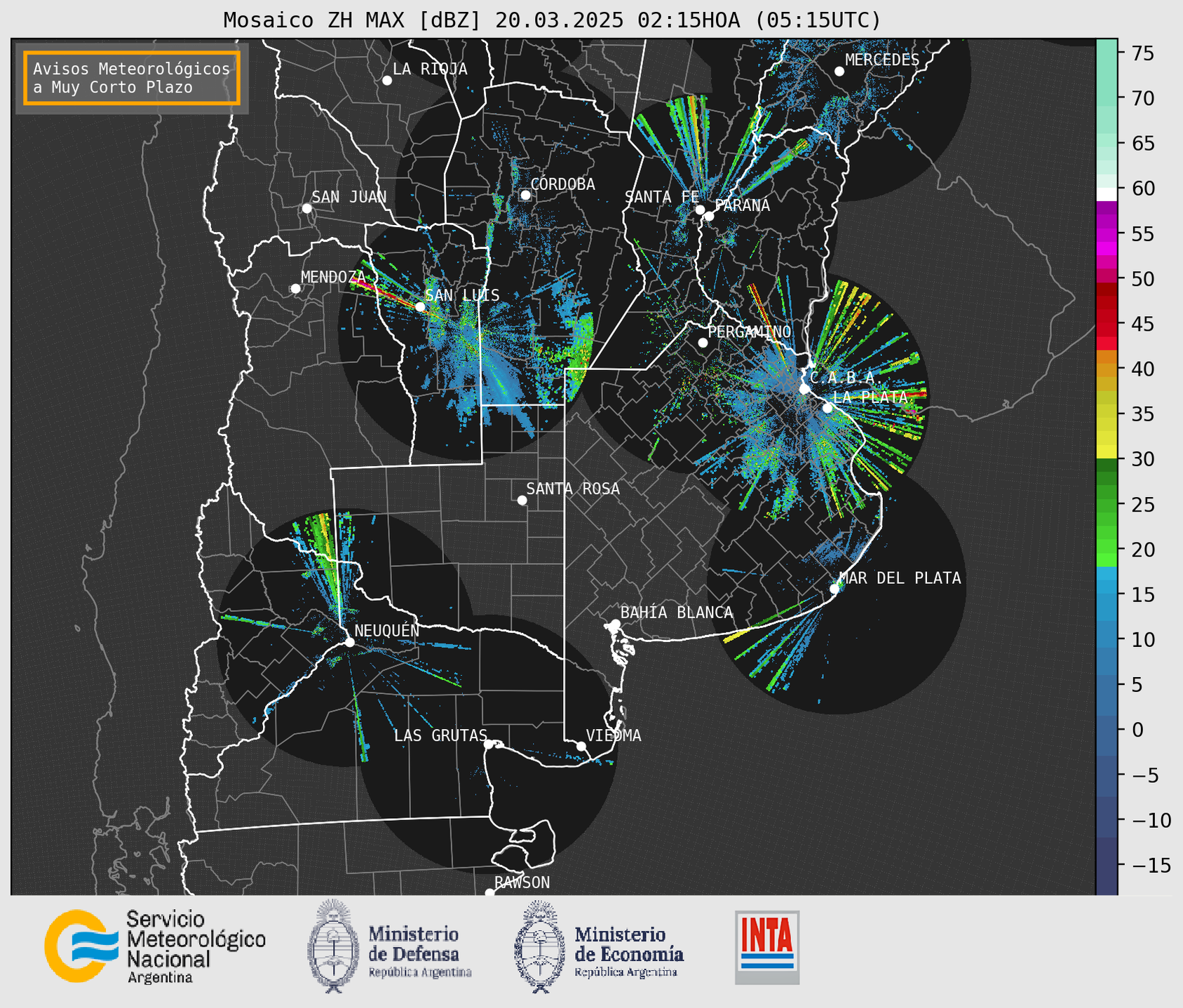Click the −15 colorbar tick label
The width and height of the screenshot is (1183, 1008).
[1151, 865]
